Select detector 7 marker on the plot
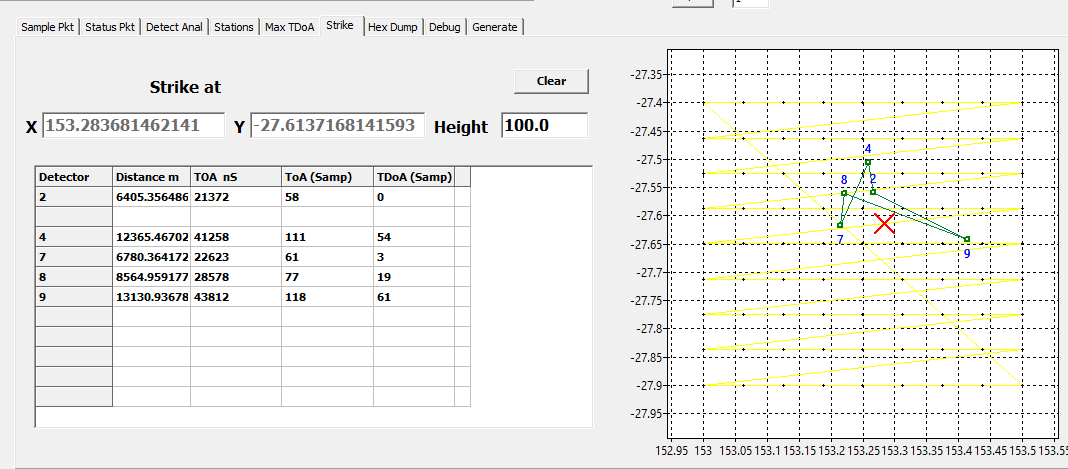 click(840, 226)
